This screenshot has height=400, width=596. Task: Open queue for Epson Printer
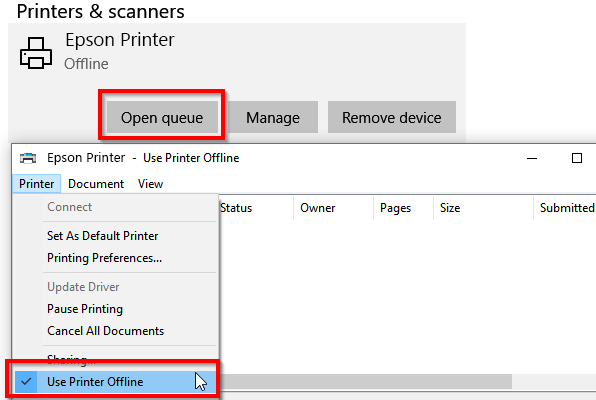click(x=162, y=117)
